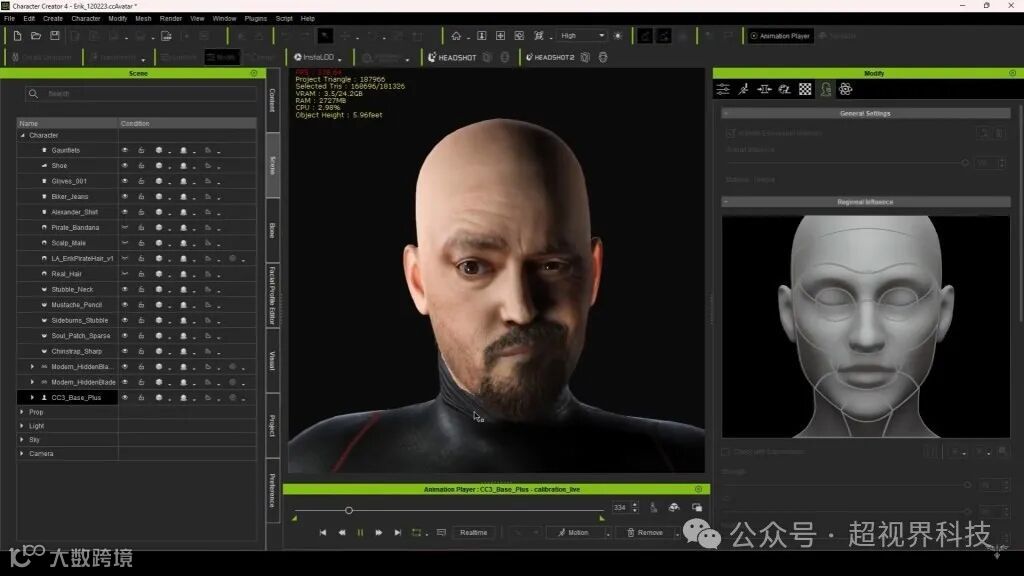The image size is (1024, 576).
Task: Open the File menu
Action: (10, 19)
